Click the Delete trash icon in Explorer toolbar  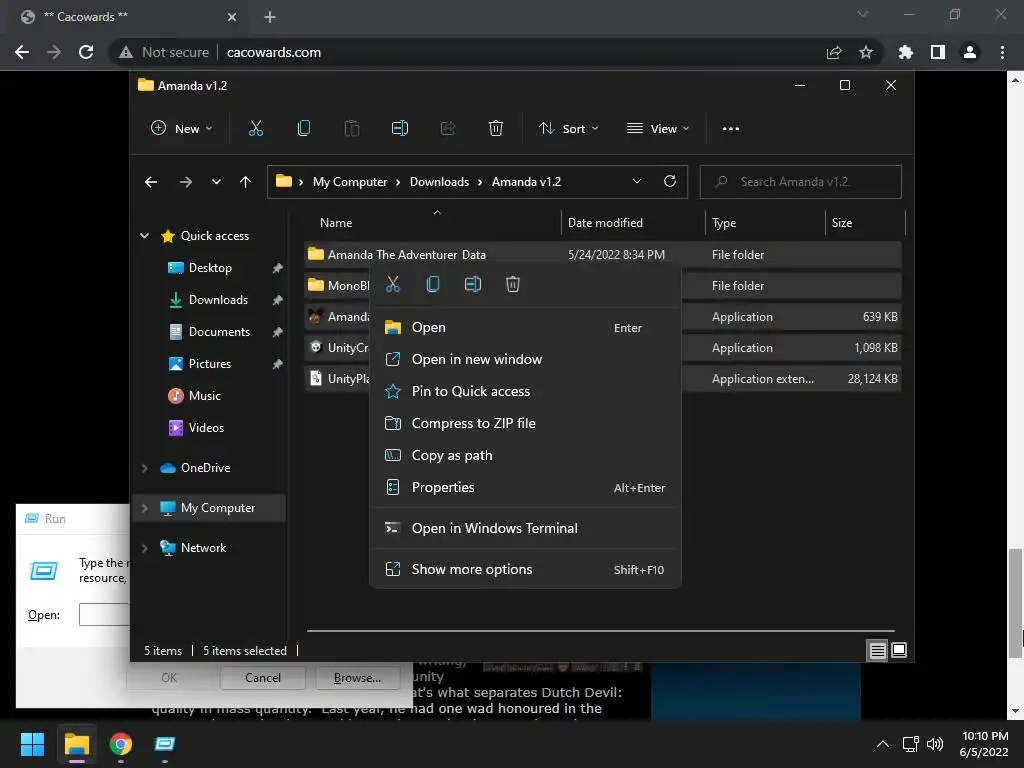tap(496, 129)
